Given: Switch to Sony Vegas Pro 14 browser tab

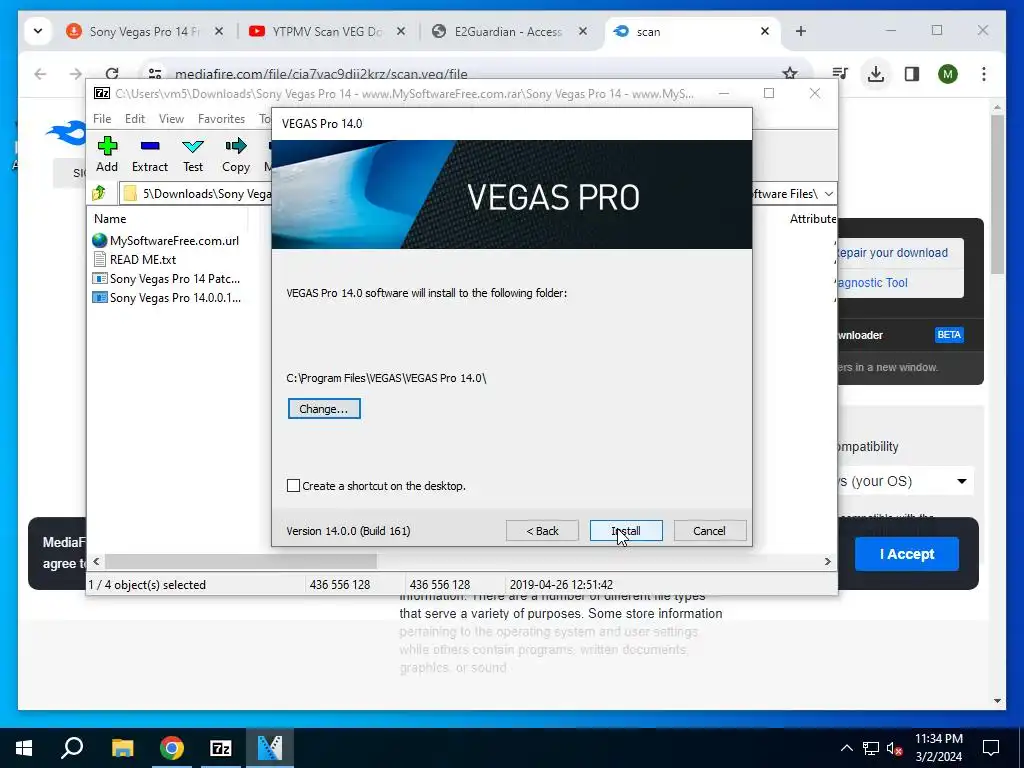Looking at the screenshot, I should coord(144,31).
